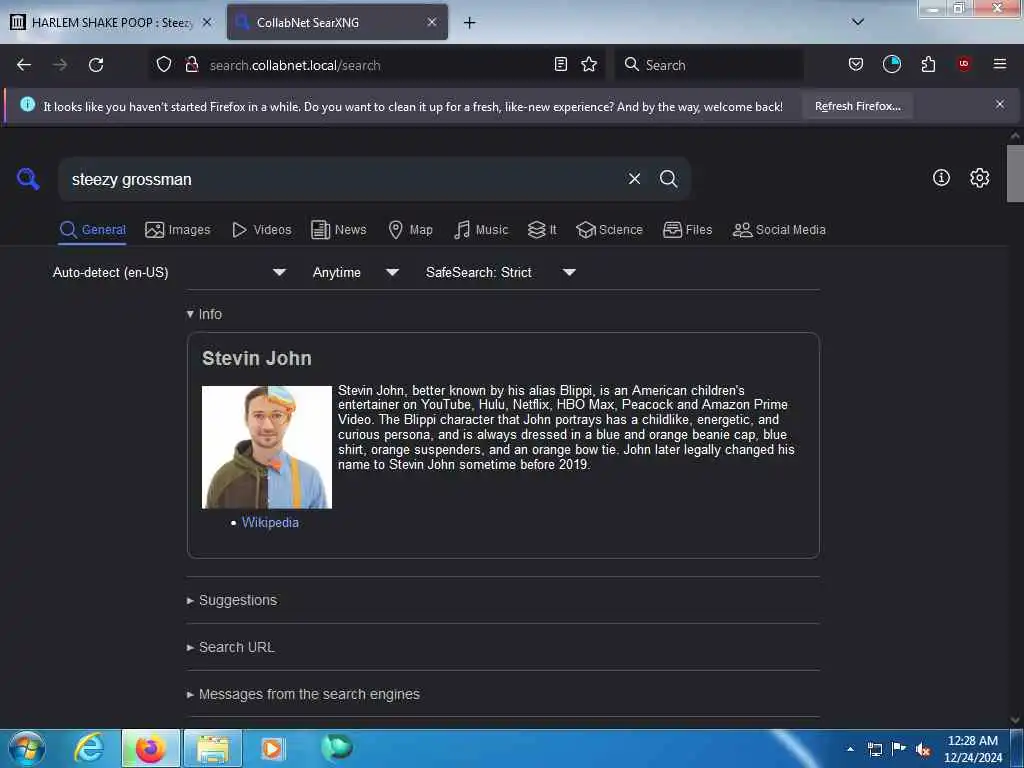
Task: Click the muted volume tray icon
Action: (x=923, y=750)
